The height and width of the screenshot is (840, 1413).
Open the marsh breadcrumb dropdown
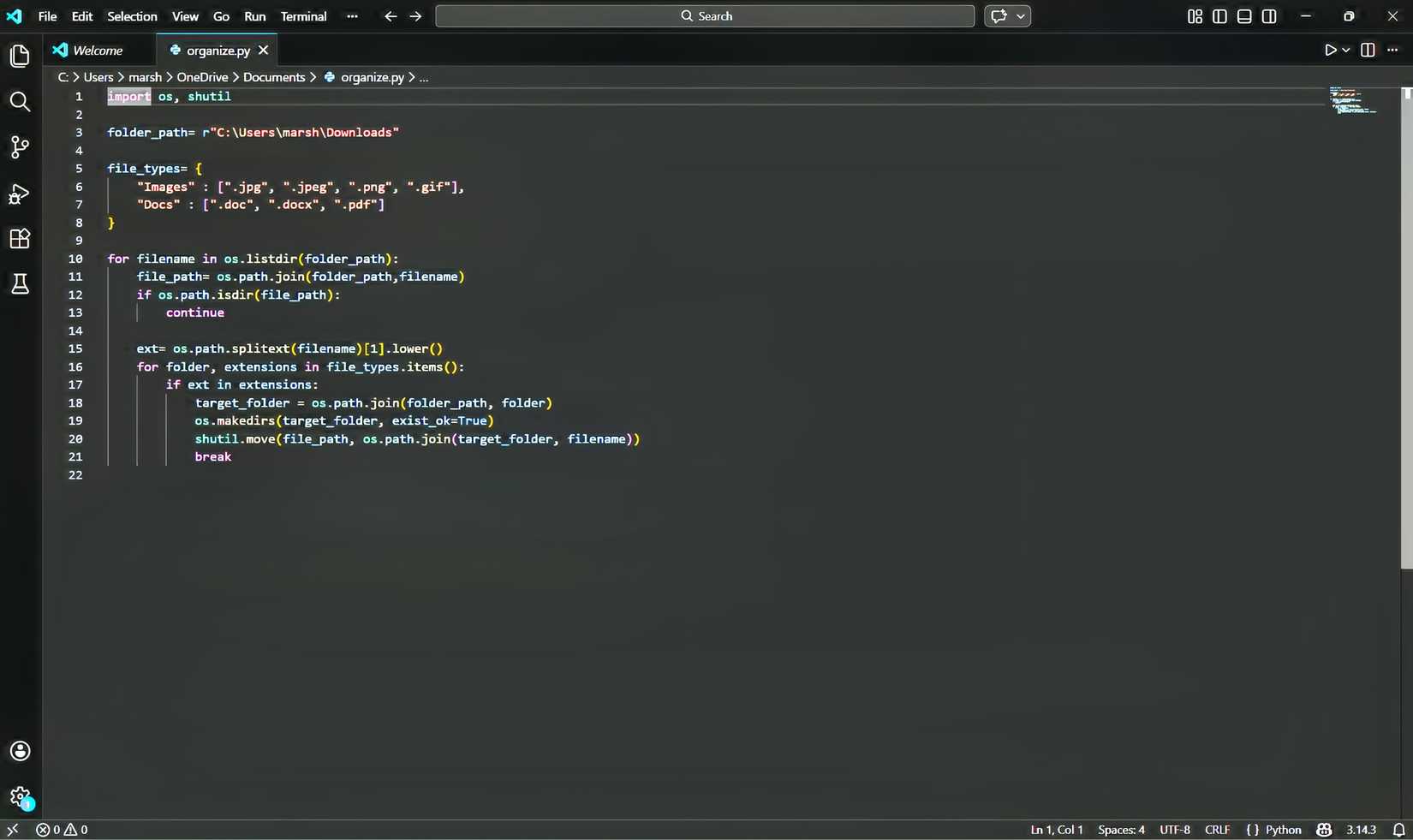coord(145,77)
